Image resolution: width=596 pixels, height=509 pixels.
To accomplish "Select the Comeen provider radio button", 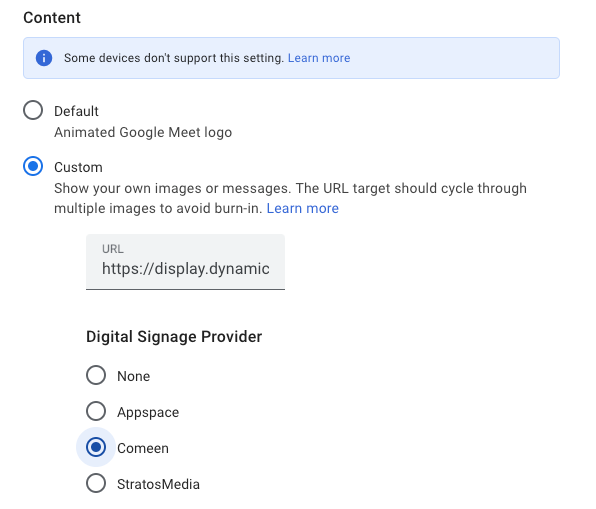I will [x=96, y=447].
